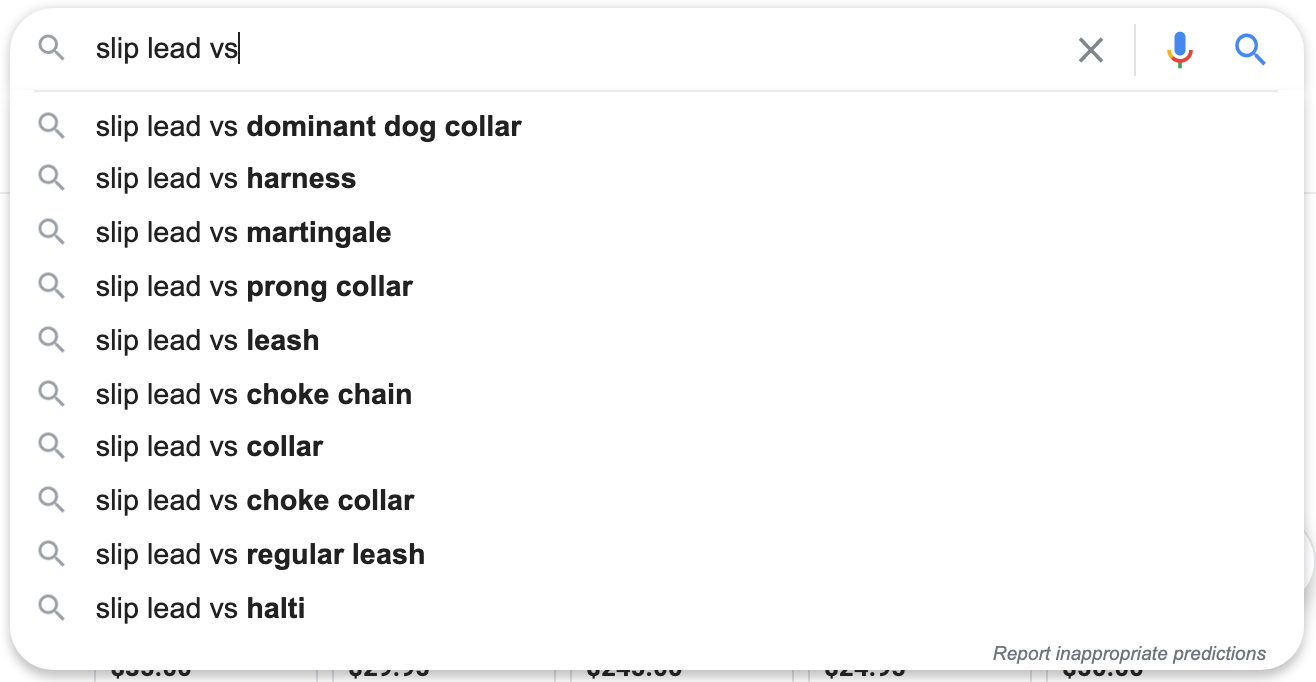Click magnifier icon beside halti suggestion

pyautogui.click(x=51, y=607)
